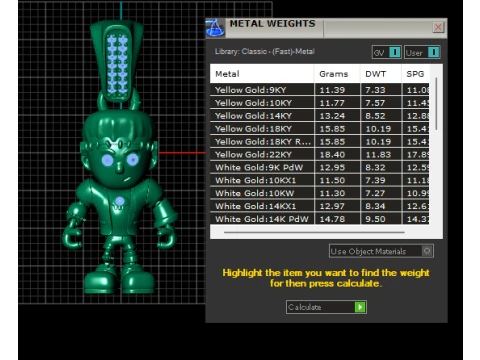Select the White Gold:10KW row
This screenshot has height=360, width=480.
(319, 193)
